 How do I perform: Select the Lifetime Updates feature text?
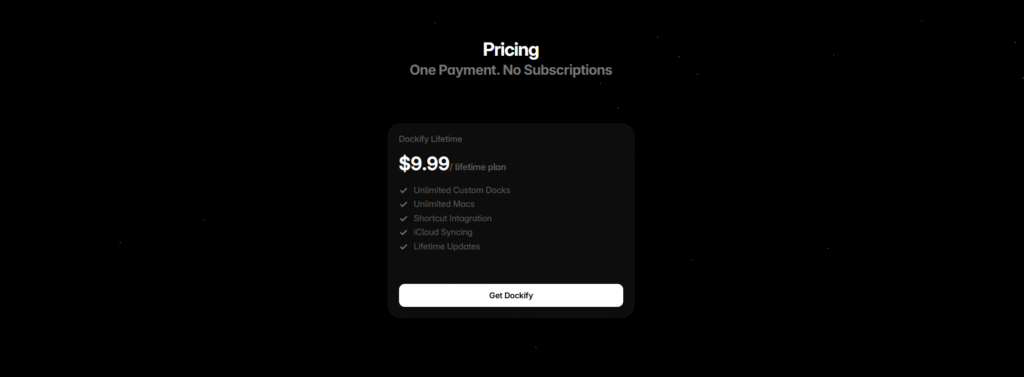[x=447, y=246]
